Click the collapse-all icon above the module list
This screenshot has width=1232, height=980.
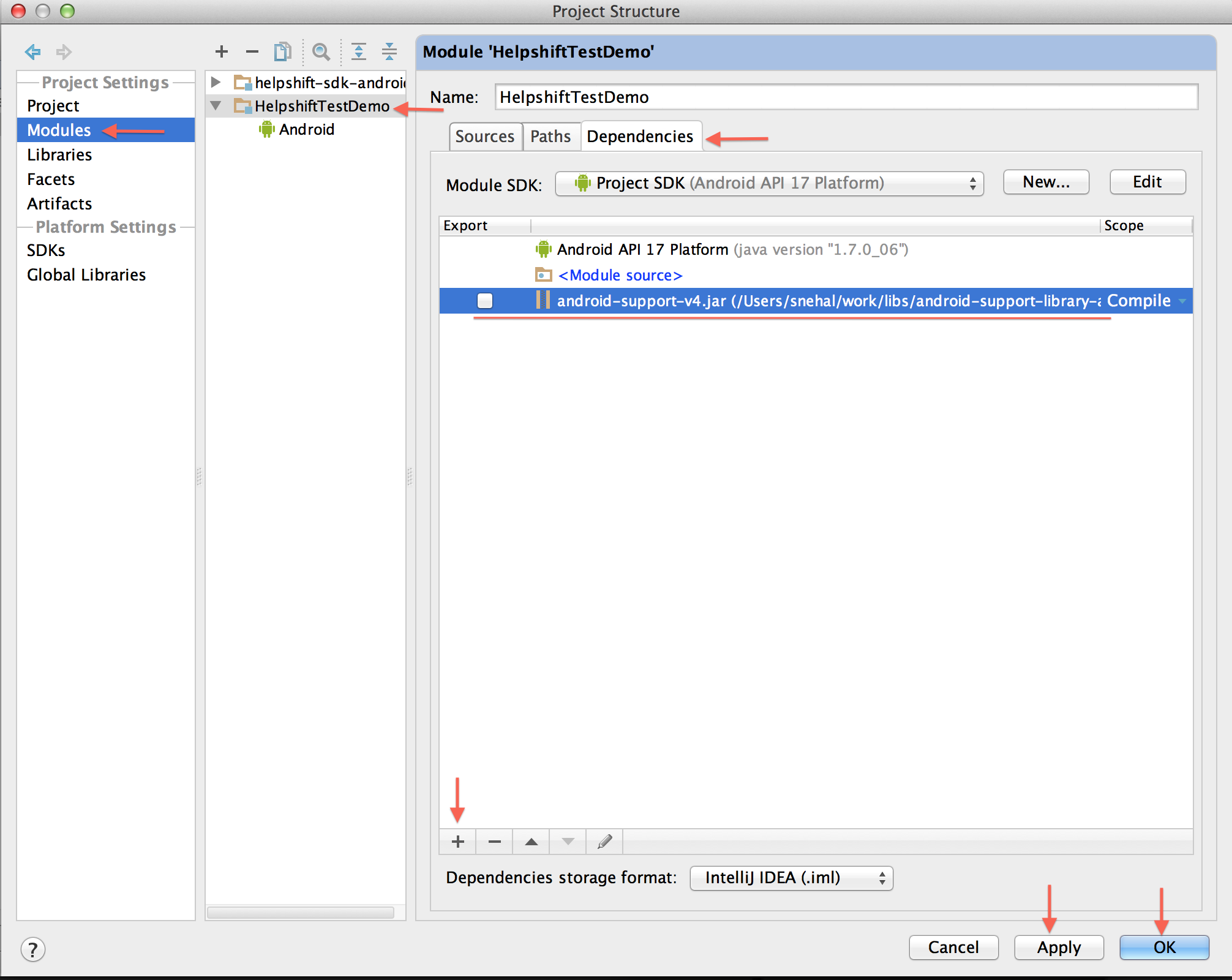tap(389, 51)
